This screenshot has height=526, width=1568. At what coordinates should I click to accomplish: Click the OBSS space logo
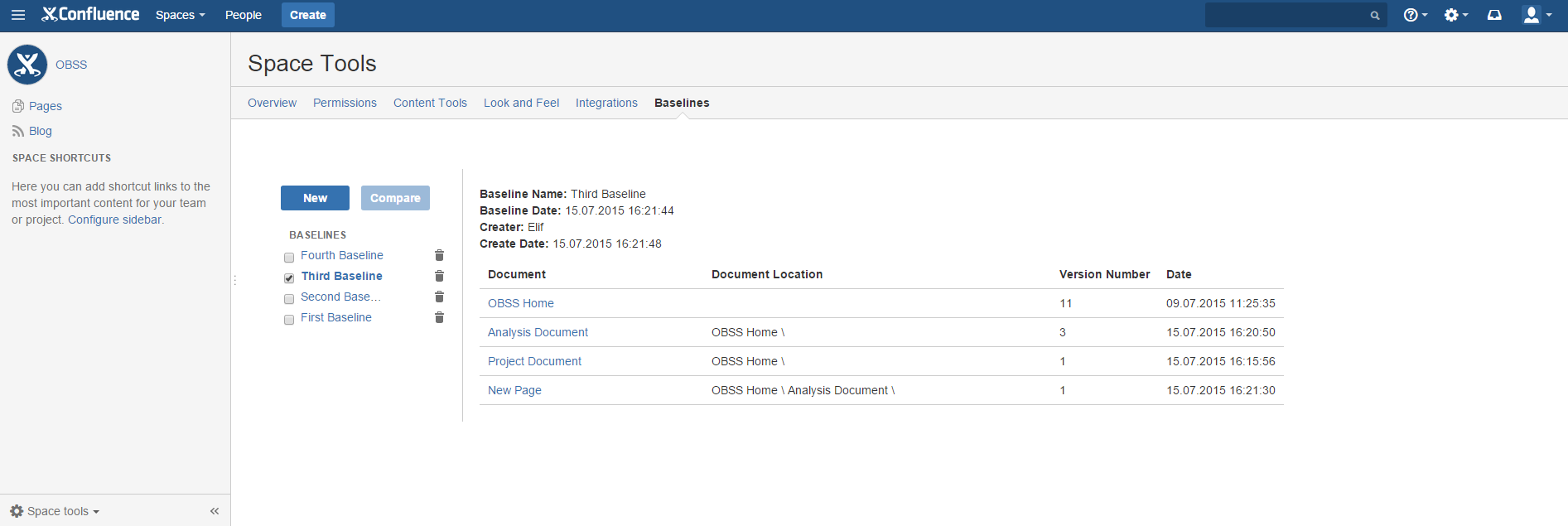pos(27,65)
